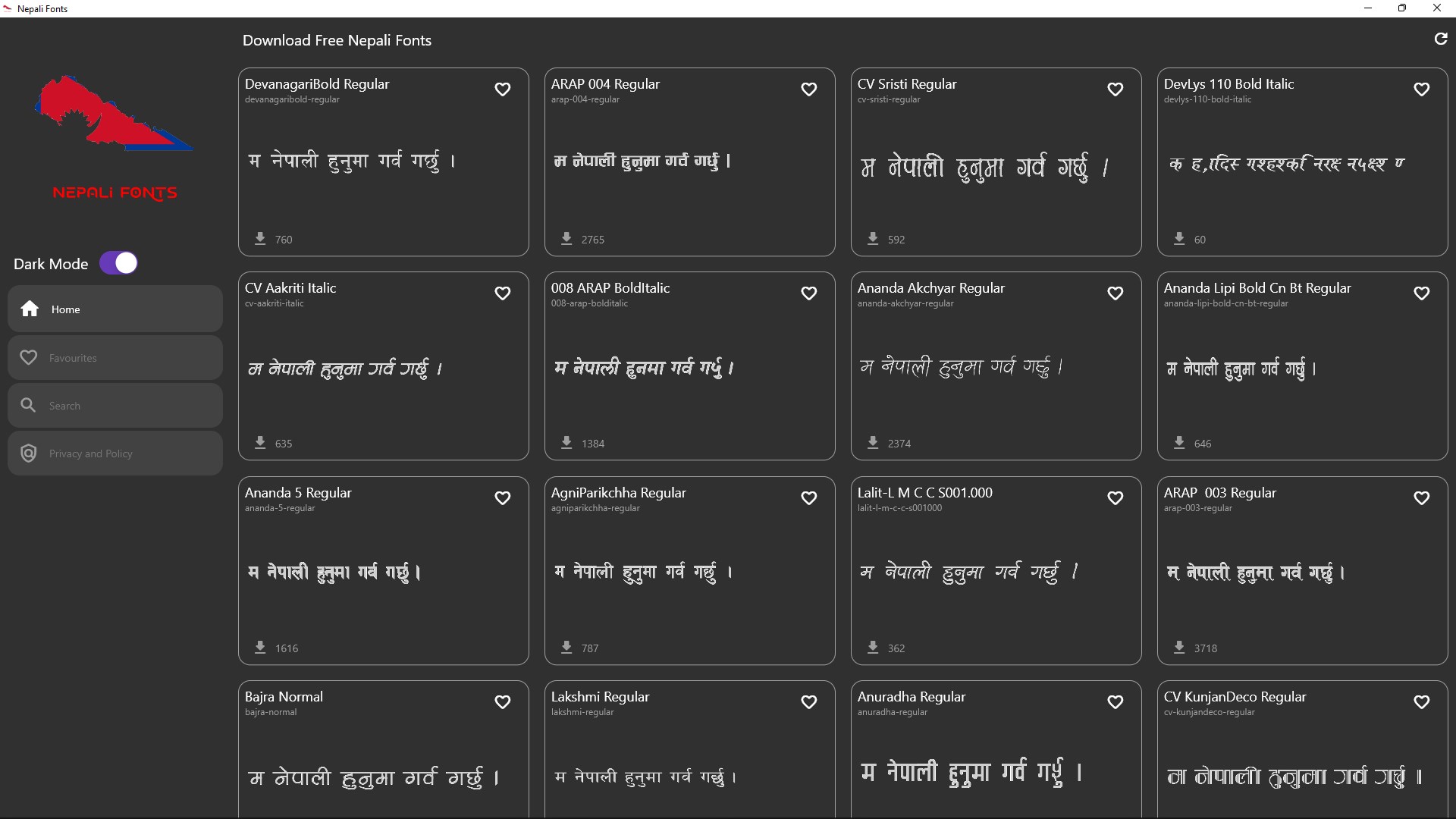Click the heart on Ananda Akchyar Regular

click(1115, 293)
